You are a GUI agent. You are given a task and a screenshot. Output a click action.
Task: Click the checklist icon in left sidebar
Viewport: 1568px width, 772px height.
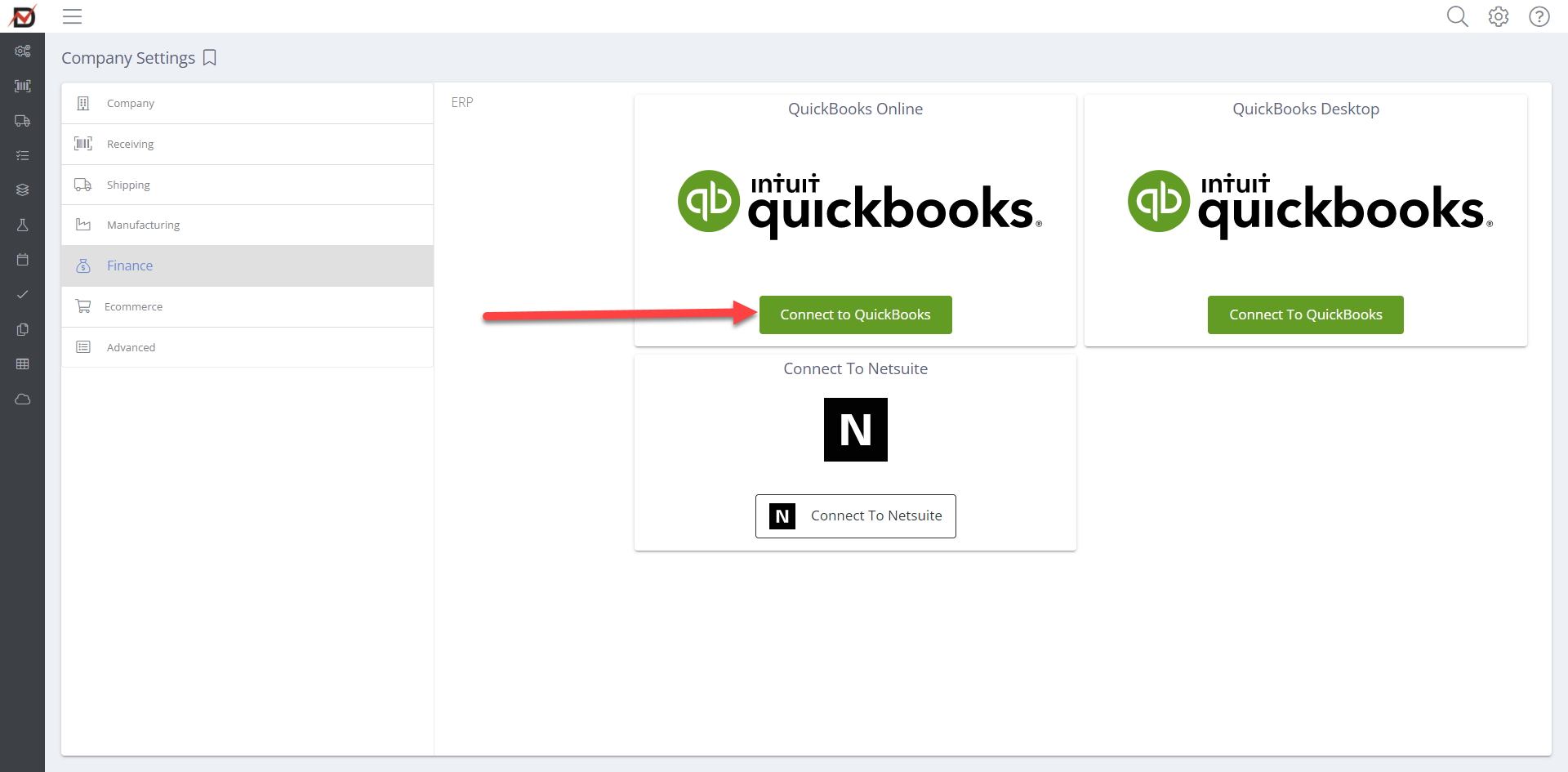point(23,155)
